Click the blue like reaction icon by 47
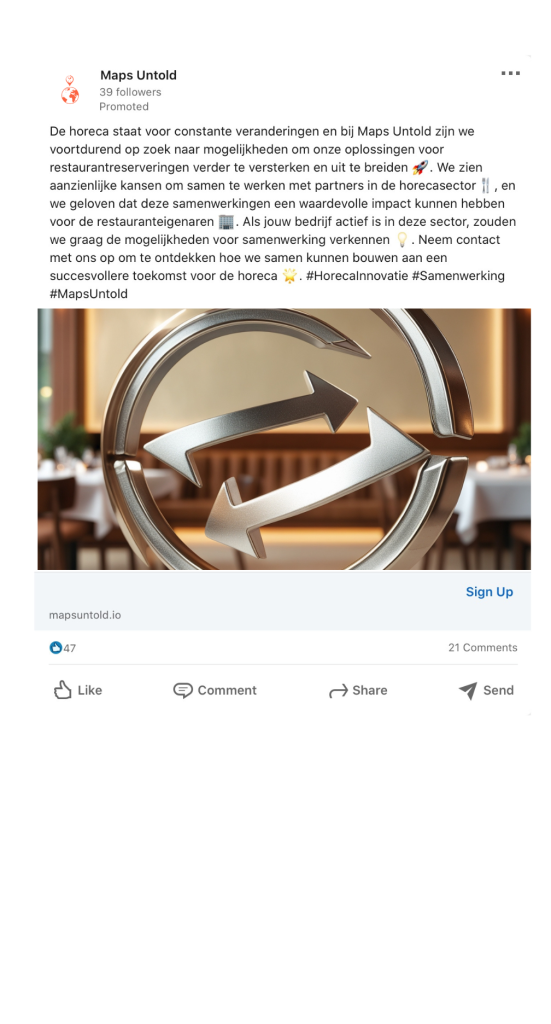Viewport: 551px width, 1024px height. [55, 648]
